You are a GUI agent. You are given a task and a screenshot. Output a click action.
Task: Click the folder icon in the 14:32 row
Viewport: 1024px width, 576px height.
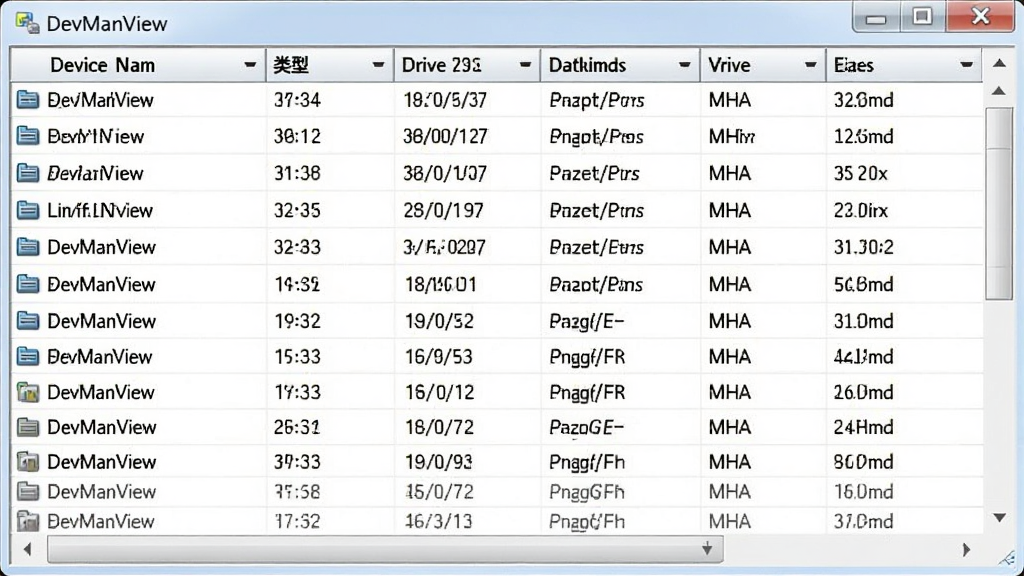tap(27, 284)
